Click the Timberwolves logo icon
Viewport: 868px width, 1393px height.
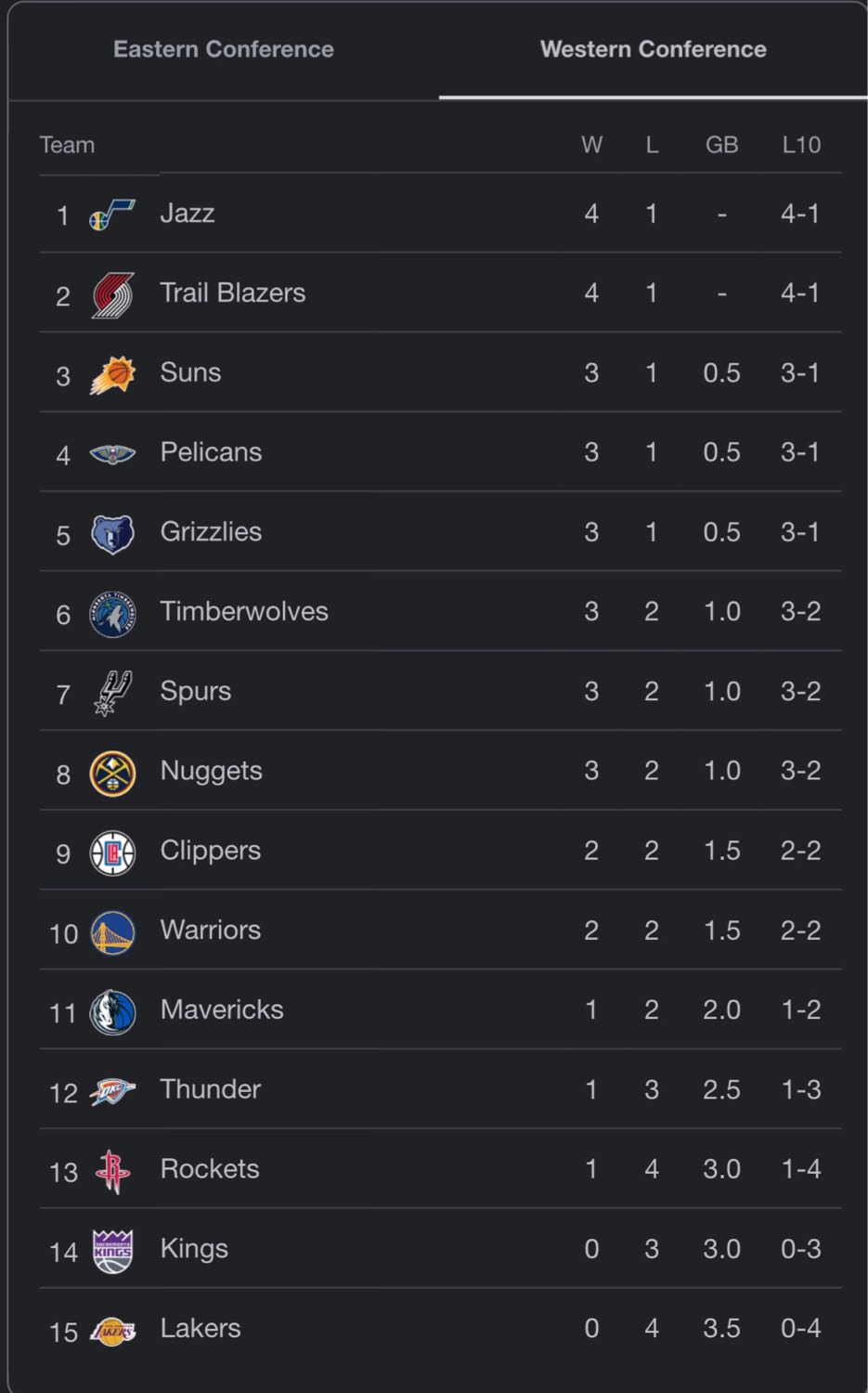112,614
